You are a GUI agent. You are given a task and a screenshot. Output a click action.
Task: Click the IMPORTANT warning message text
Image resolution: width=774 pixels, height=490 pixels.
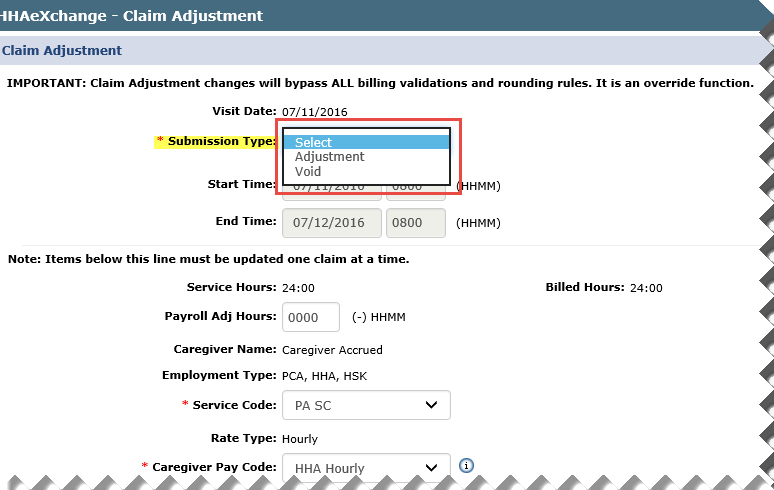(x=380, y=82)
